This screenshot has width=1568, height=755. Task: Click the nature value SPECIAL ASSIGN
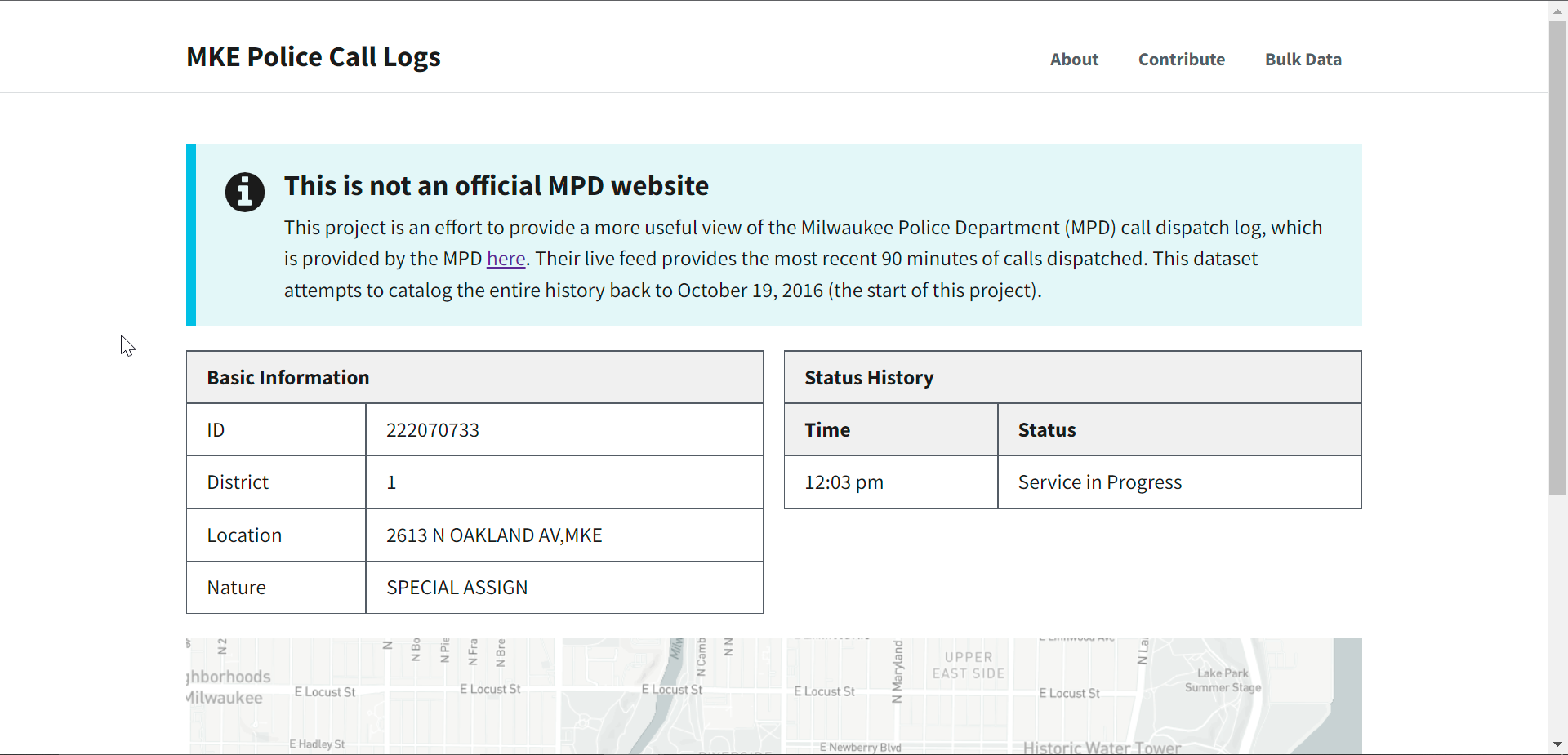point(457,588)
